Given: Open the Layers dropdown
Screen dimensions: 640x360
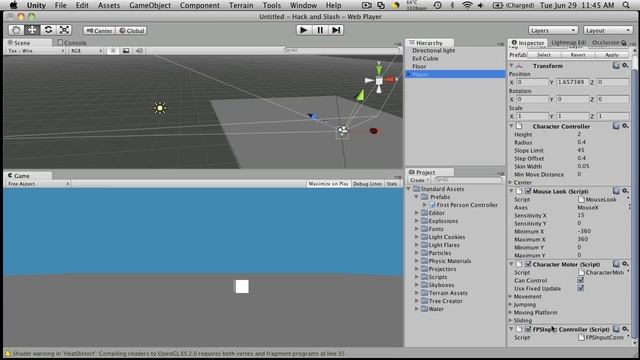Looking at the screenshot, I should [x=553, y=30].
